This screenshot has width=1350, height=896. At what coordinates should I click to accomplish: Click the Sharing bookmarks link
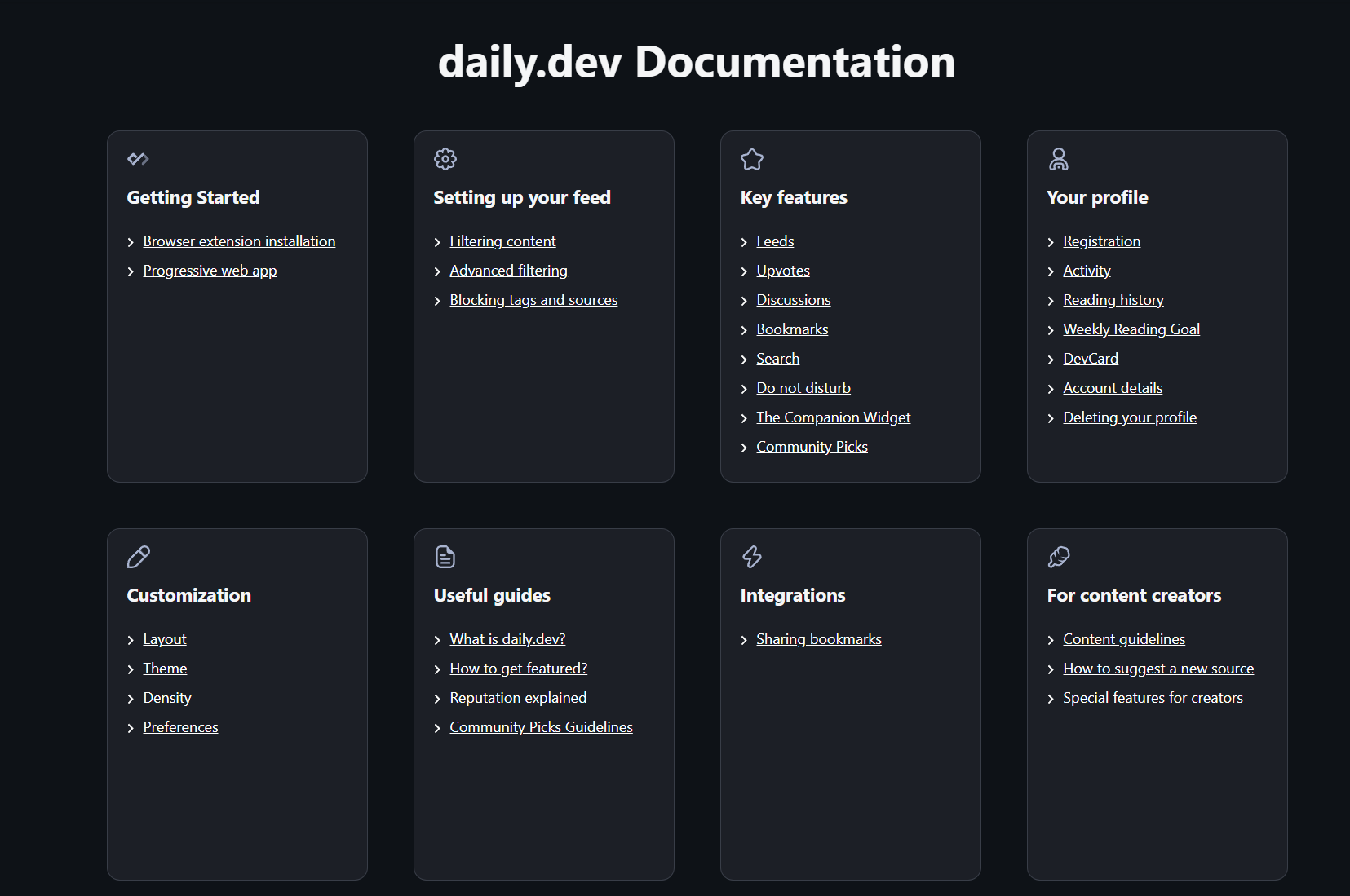[x=818, y=639]
